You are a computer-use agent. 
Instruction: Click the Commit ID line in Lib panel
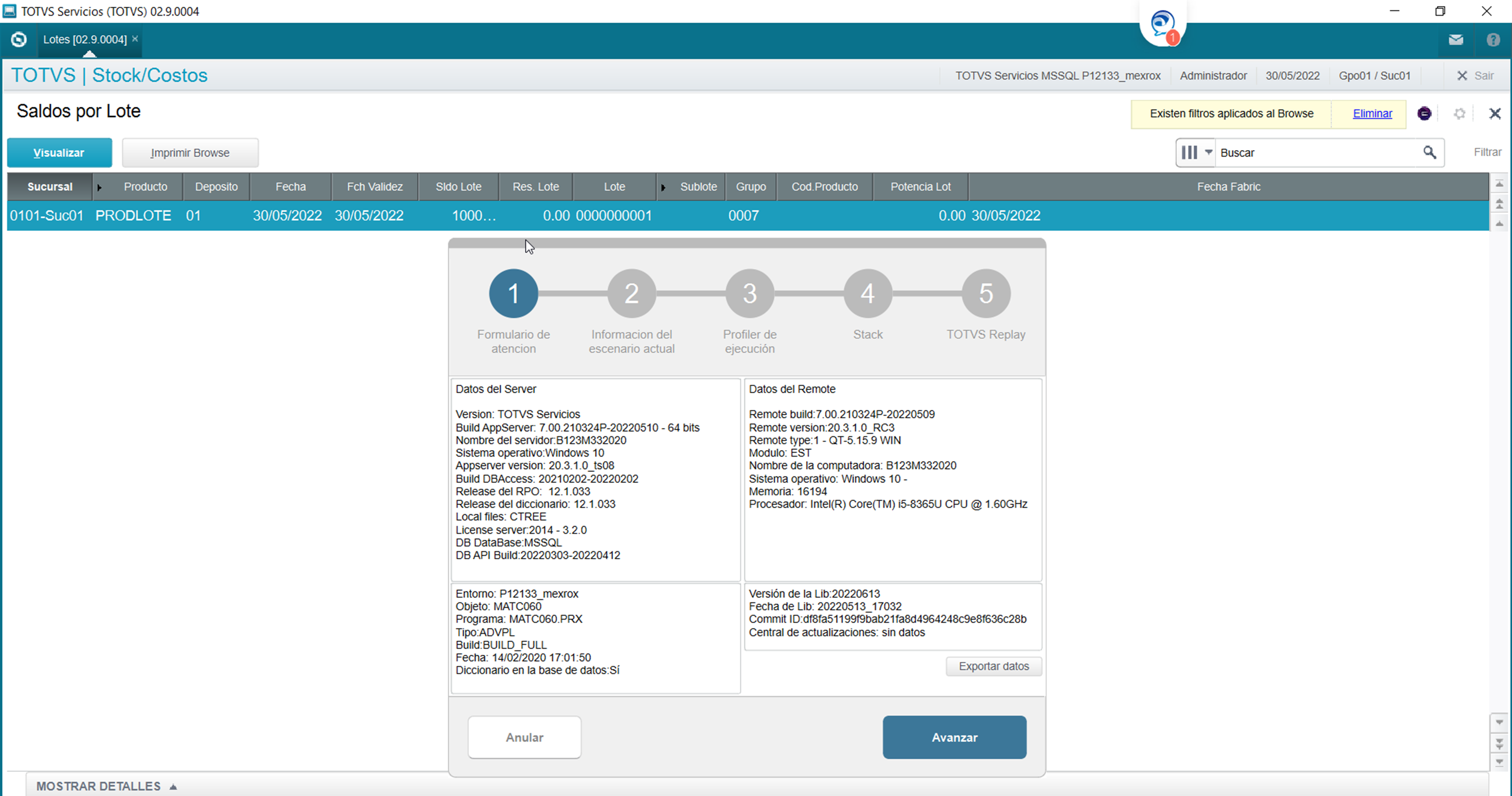(x=888, y=619)
